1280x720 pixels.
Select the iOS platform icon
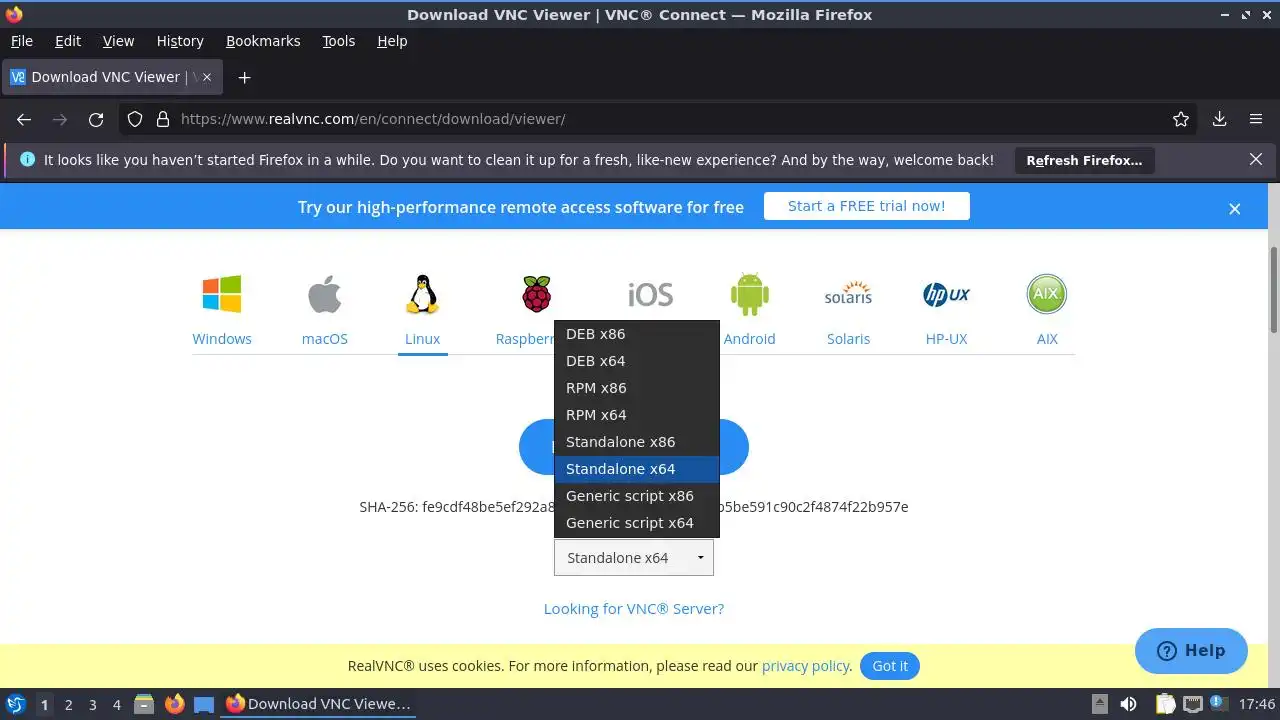pyautogui.click(x=650, y=295)
